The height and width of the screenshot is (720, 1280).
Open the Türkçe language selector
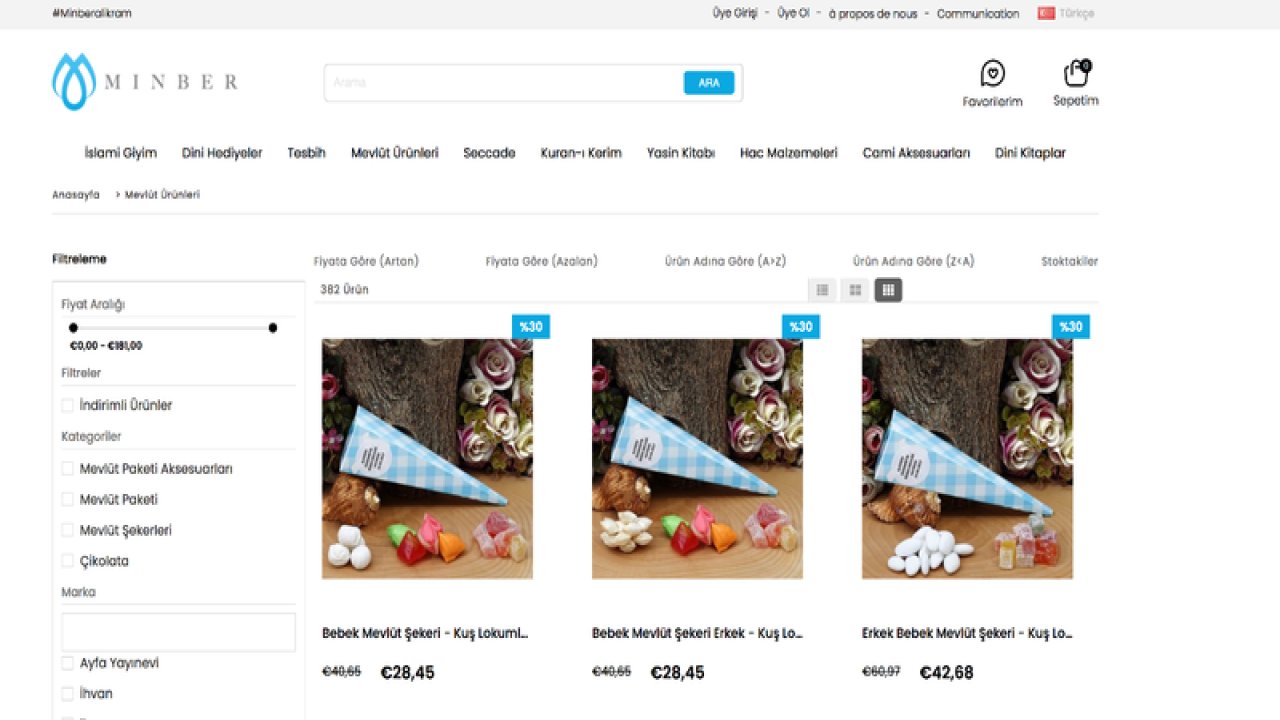click(x=1077, y=14)
